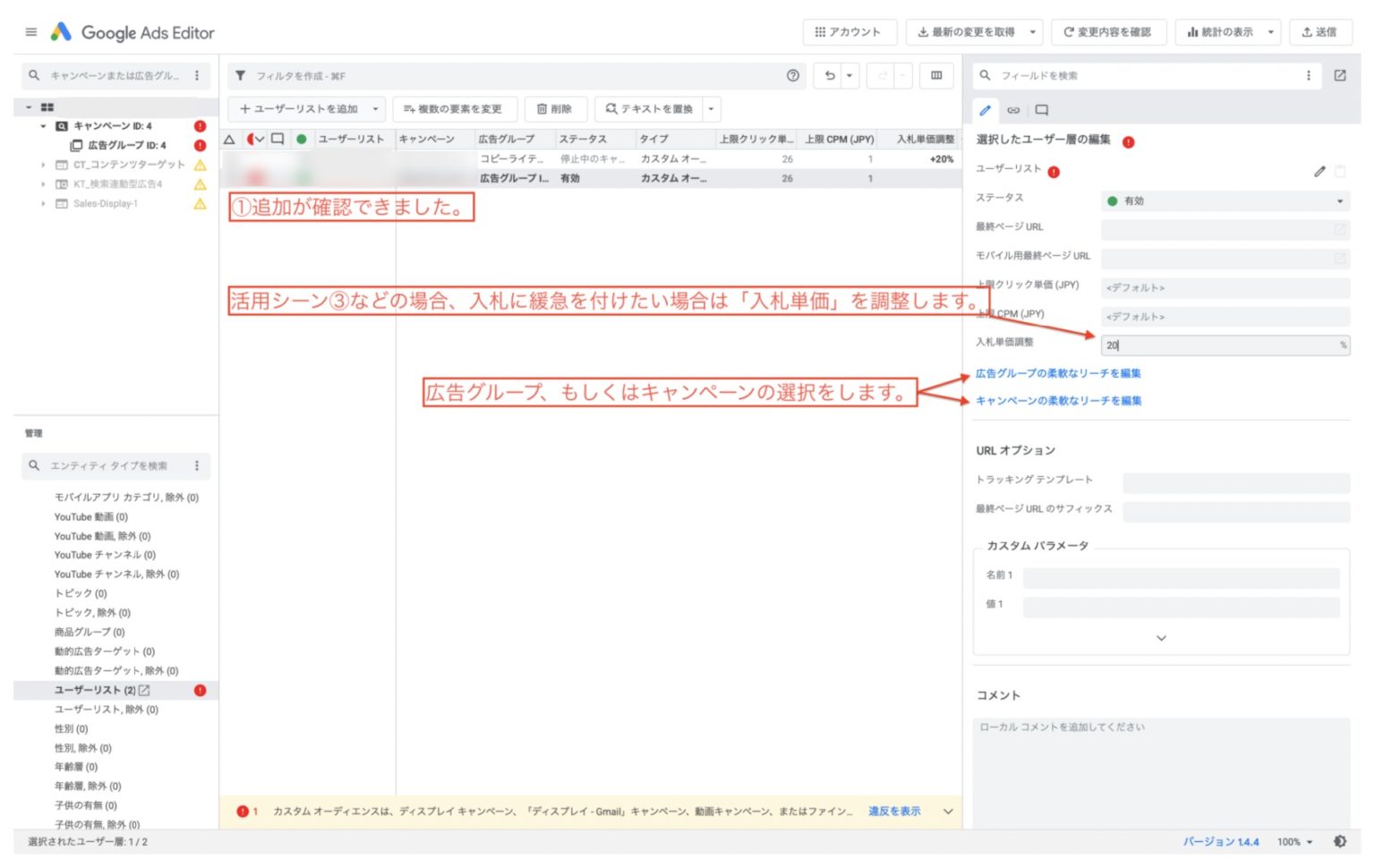The height and width of the screenshot is (868, 1375).
Task: Click the 入札単価調整 input field
Action: coord(1218,345)
